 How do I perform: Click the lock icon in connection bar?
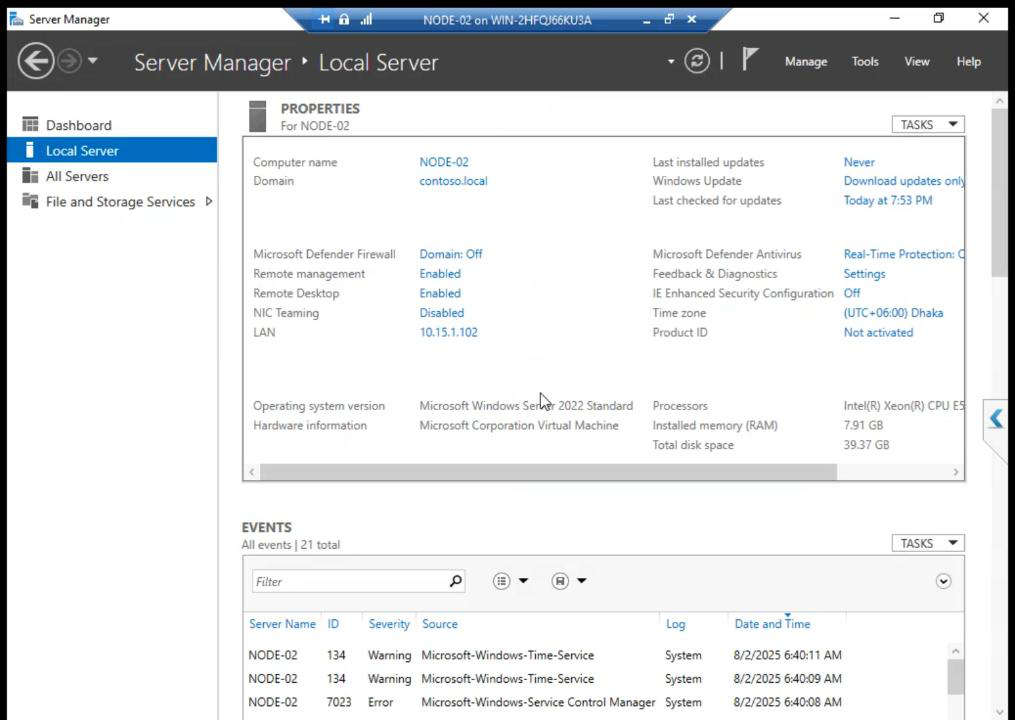(x=344, y=19)
